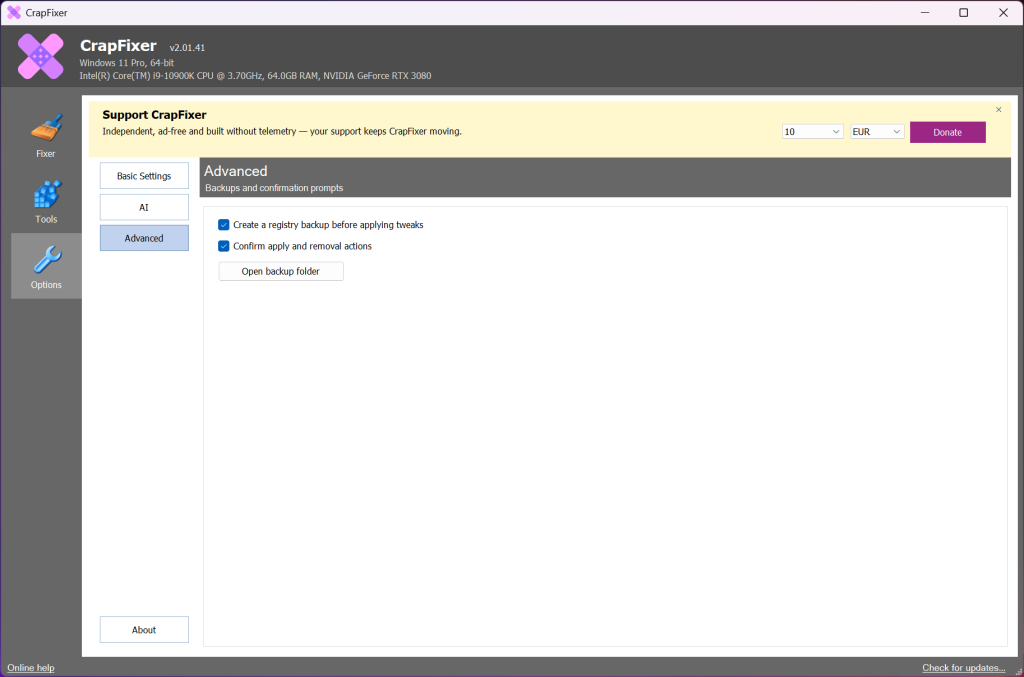Viewport: 1024px width, 677px height.
Task: Select the Advanced settings tab
Action: click(144, 238)
